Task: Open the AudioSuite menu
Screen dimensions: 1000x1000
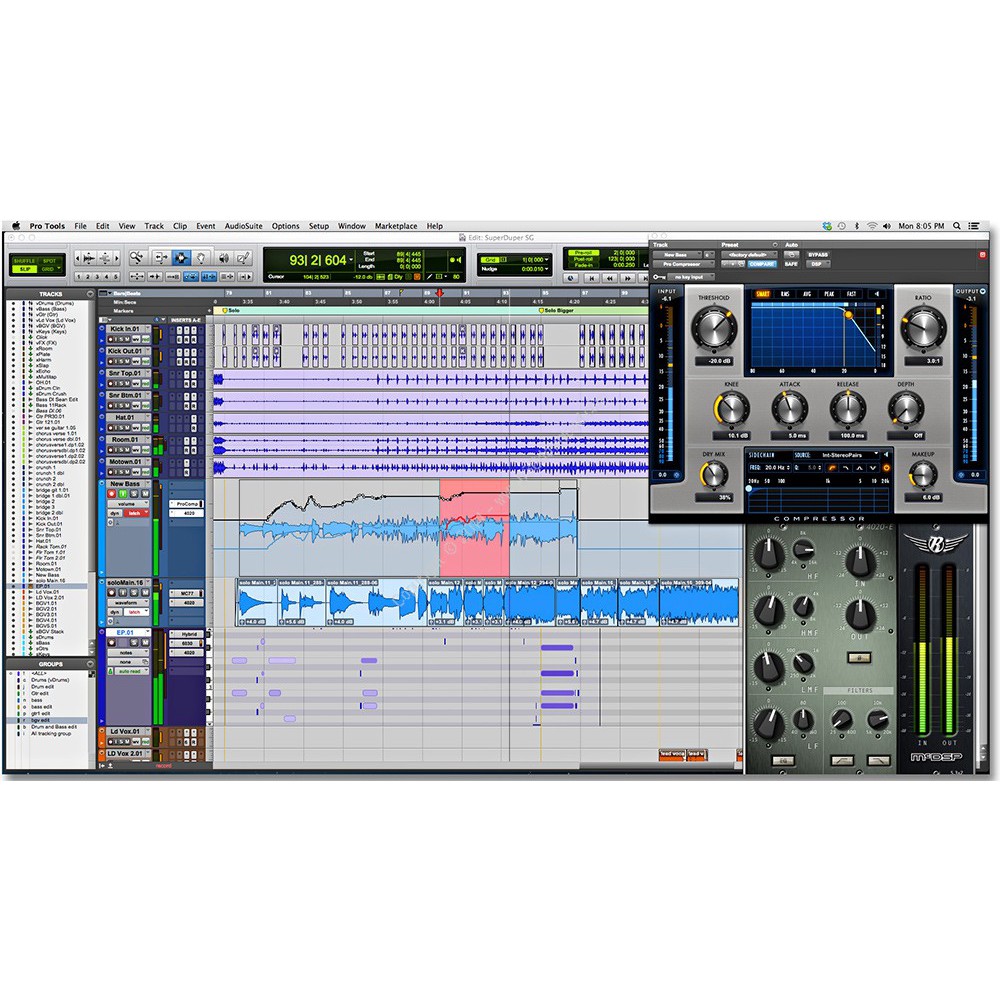Action: pos(241,226)
